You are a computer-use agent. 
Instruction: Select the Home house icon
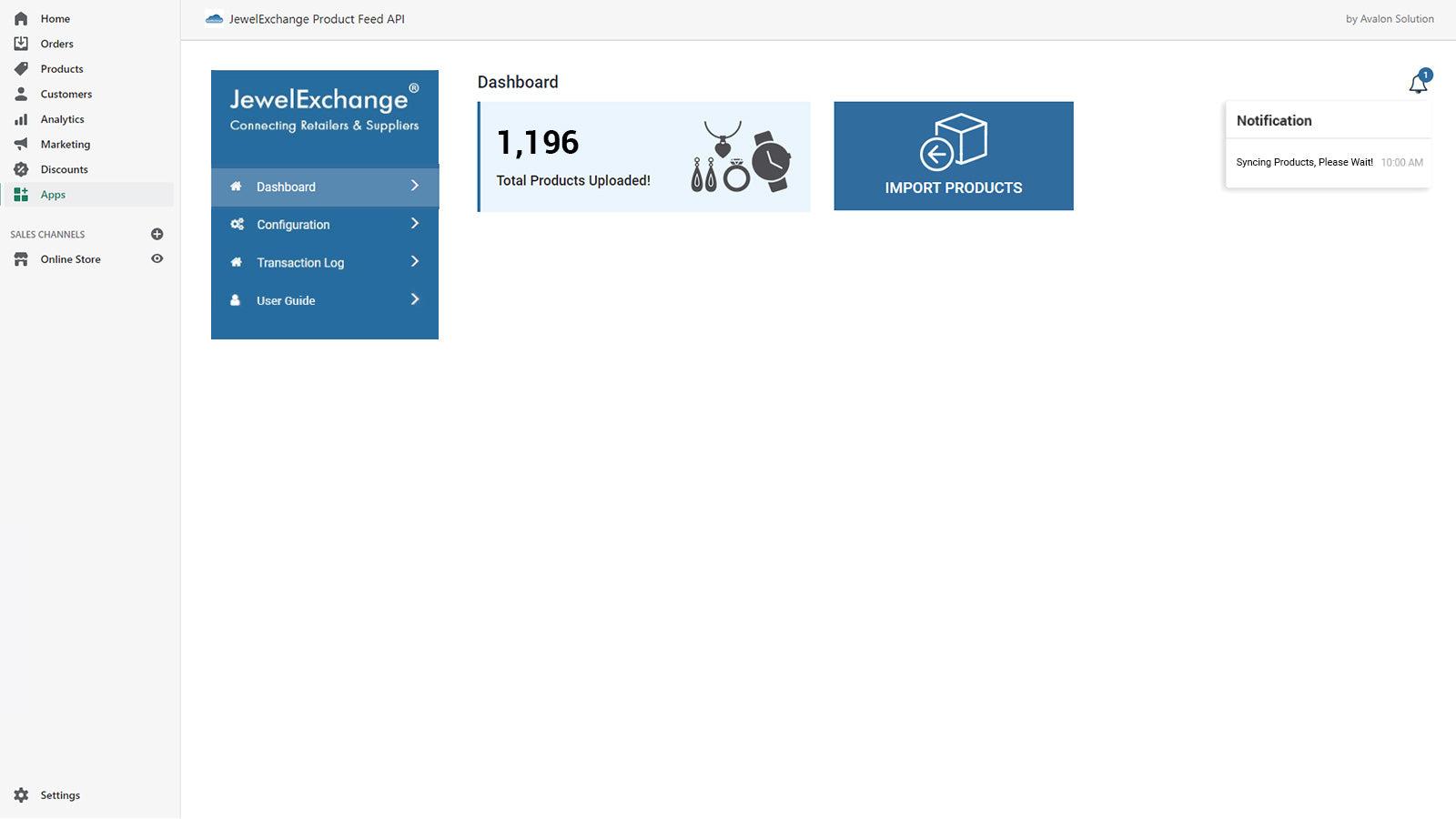20,18
